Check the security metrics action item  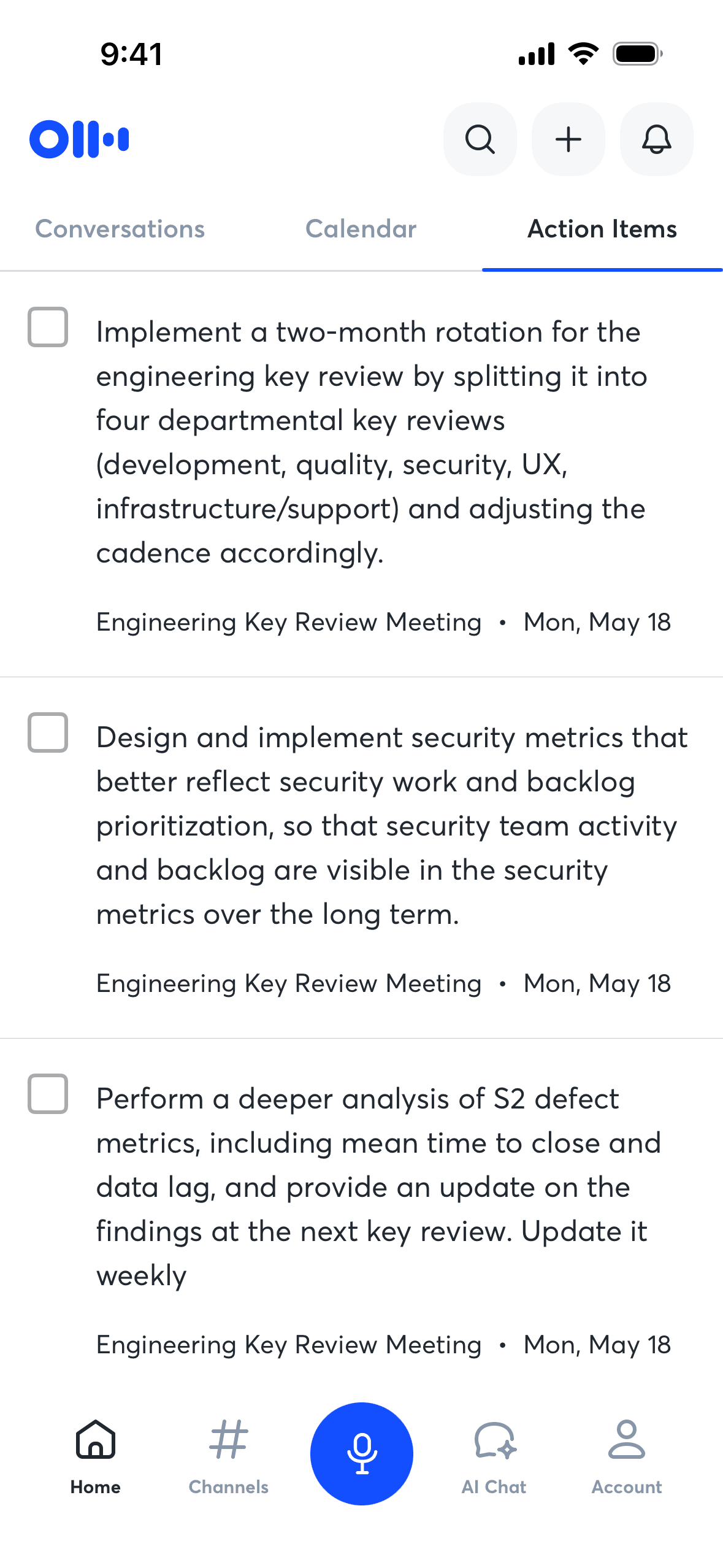(48, 732)
